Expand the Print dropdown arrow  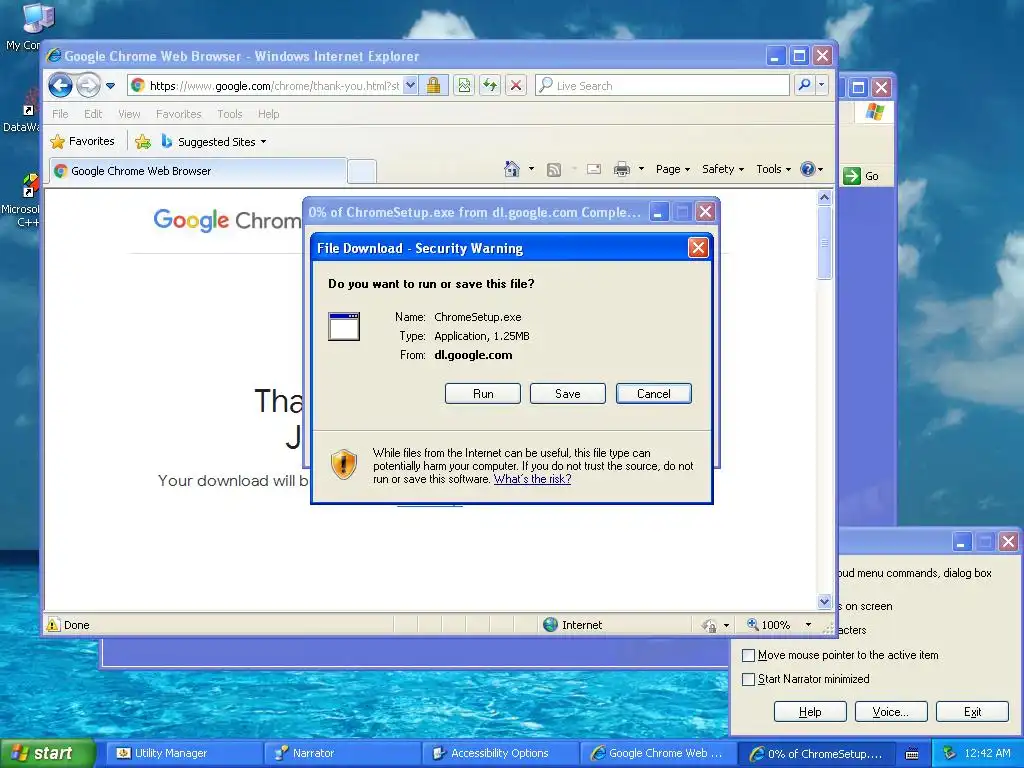tap(641, 169)
